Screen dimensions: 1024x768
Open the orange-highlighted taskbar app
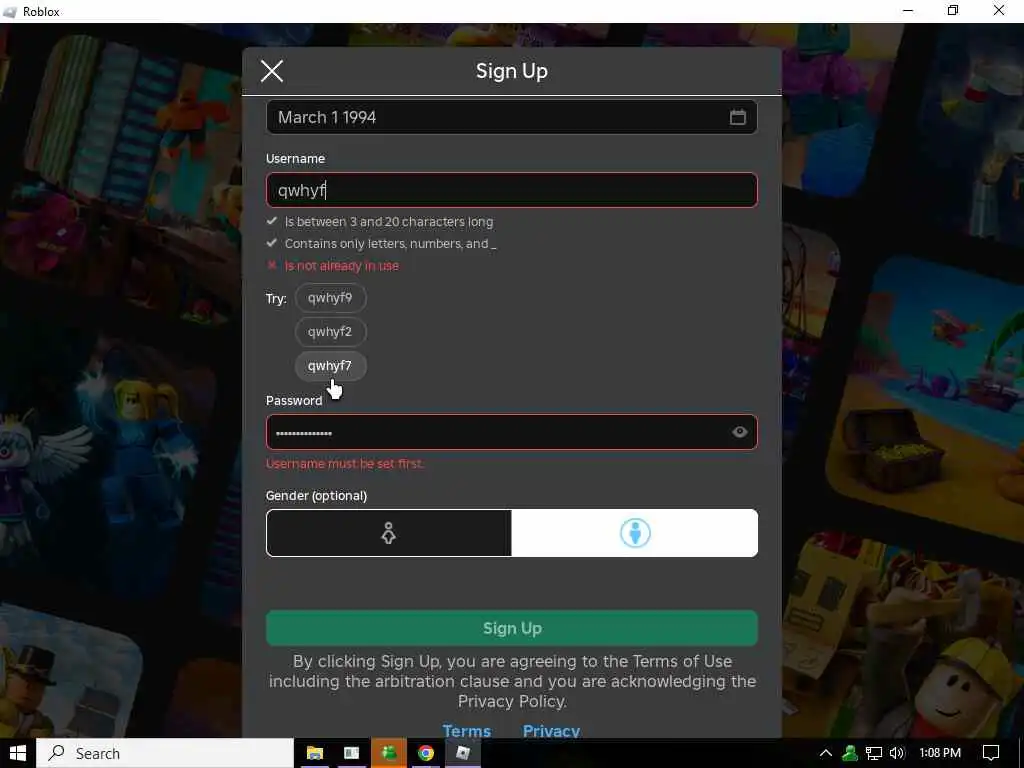point(389,753)
